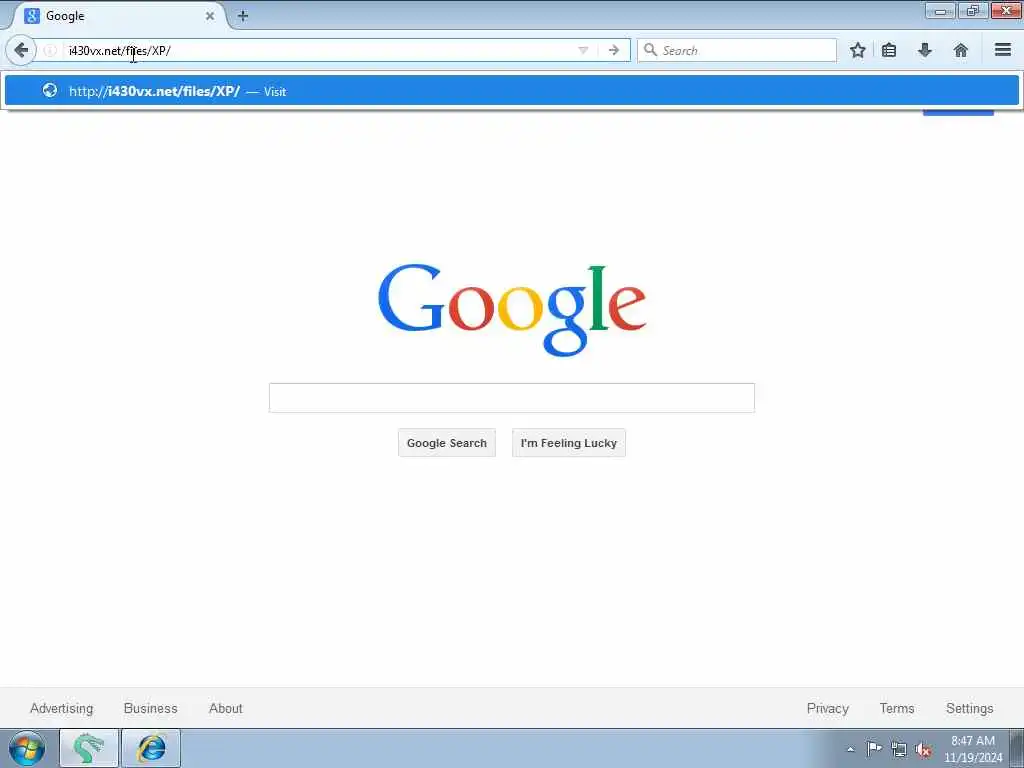Select the Google tab
The width and height of the screenshot is (1024, 768).
coord(118,16)
